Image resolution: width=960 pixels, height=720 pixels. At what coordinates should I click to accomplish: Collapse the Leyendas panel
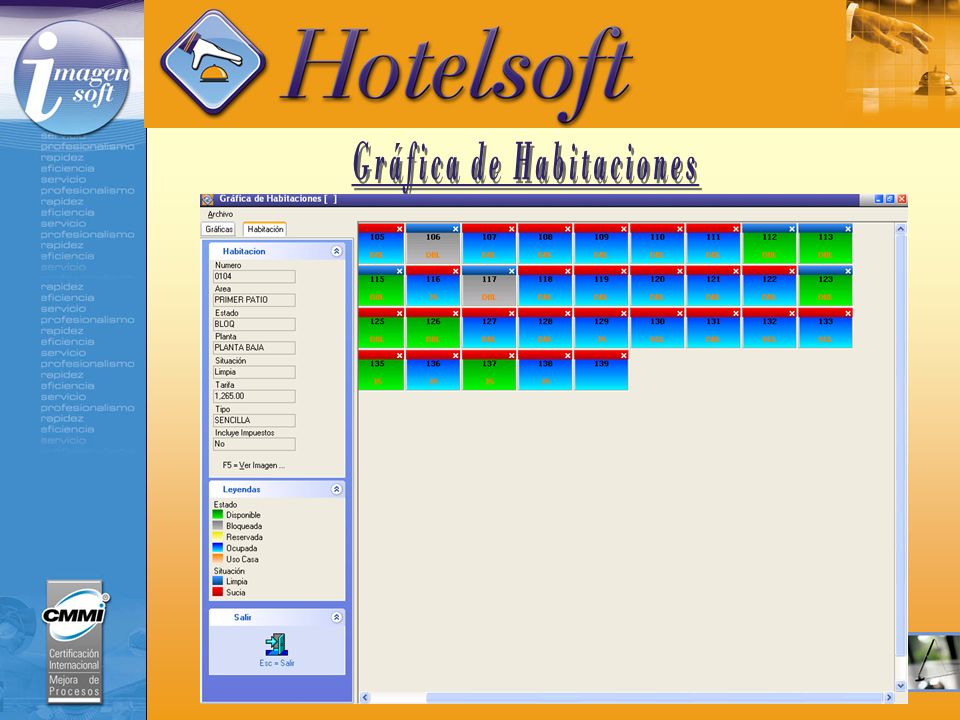(x=336, y=489)
